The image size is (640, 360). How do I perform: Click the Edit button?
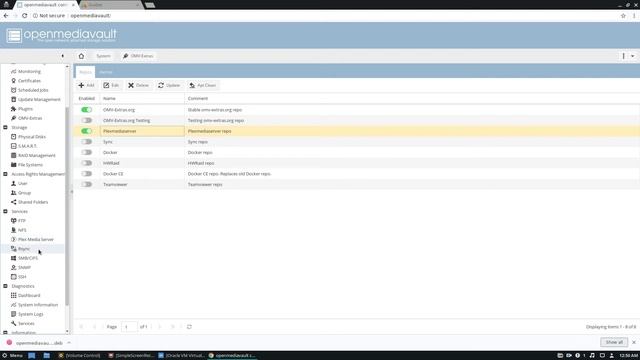tap(111, 85)
